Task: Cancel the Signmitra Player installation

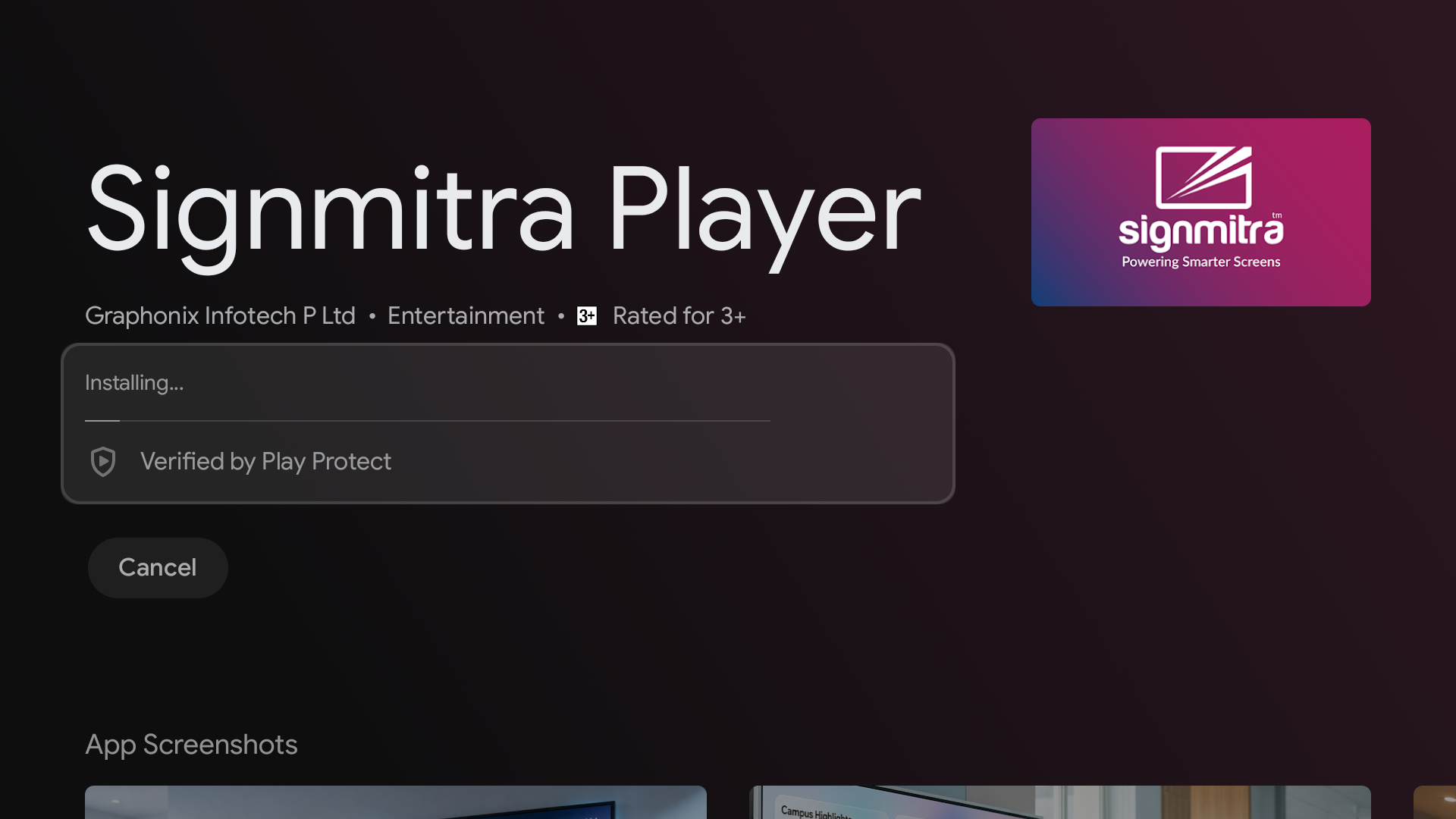Action: pos(158,567)
